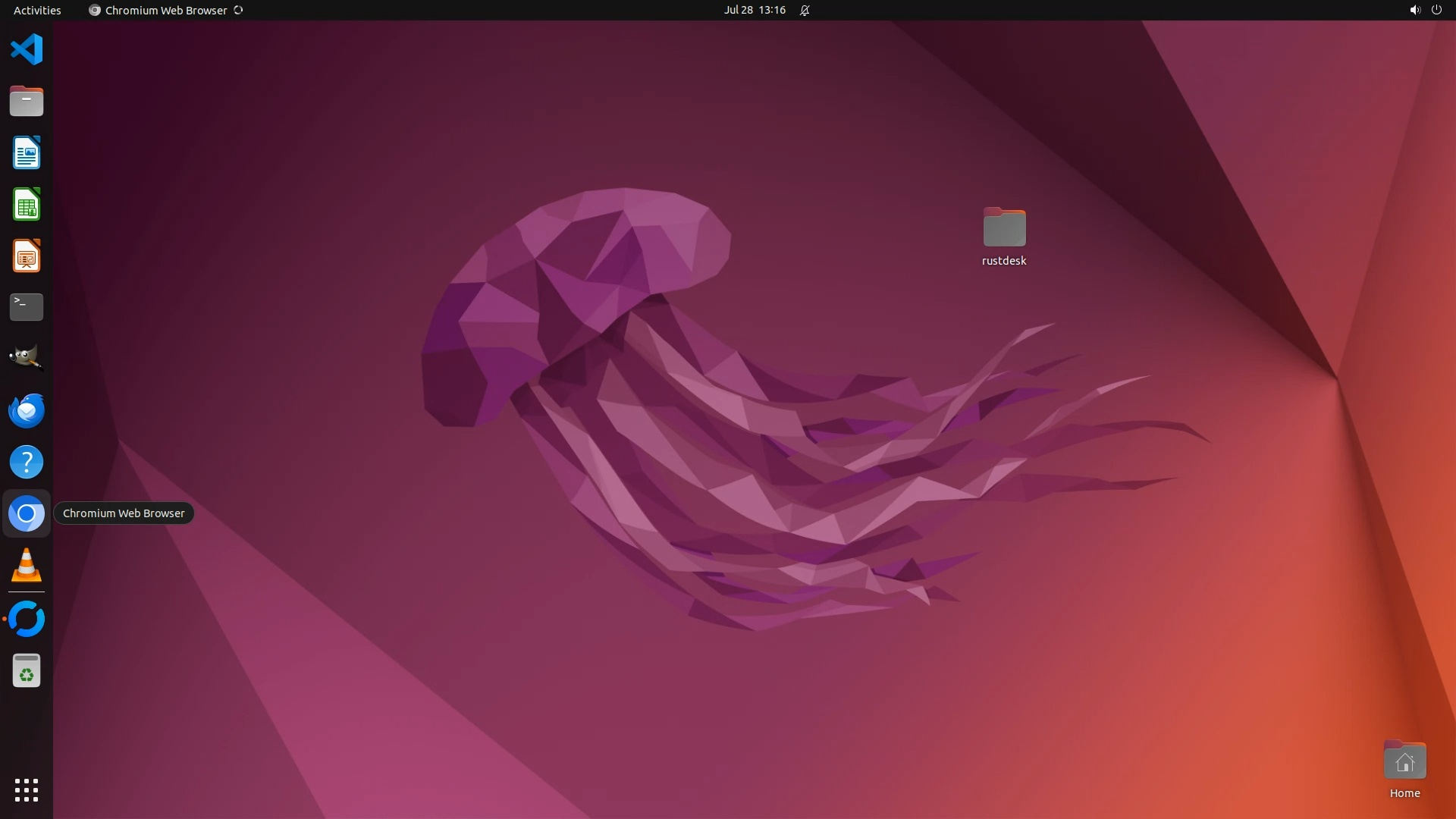Open GIMP image editor

27,358
